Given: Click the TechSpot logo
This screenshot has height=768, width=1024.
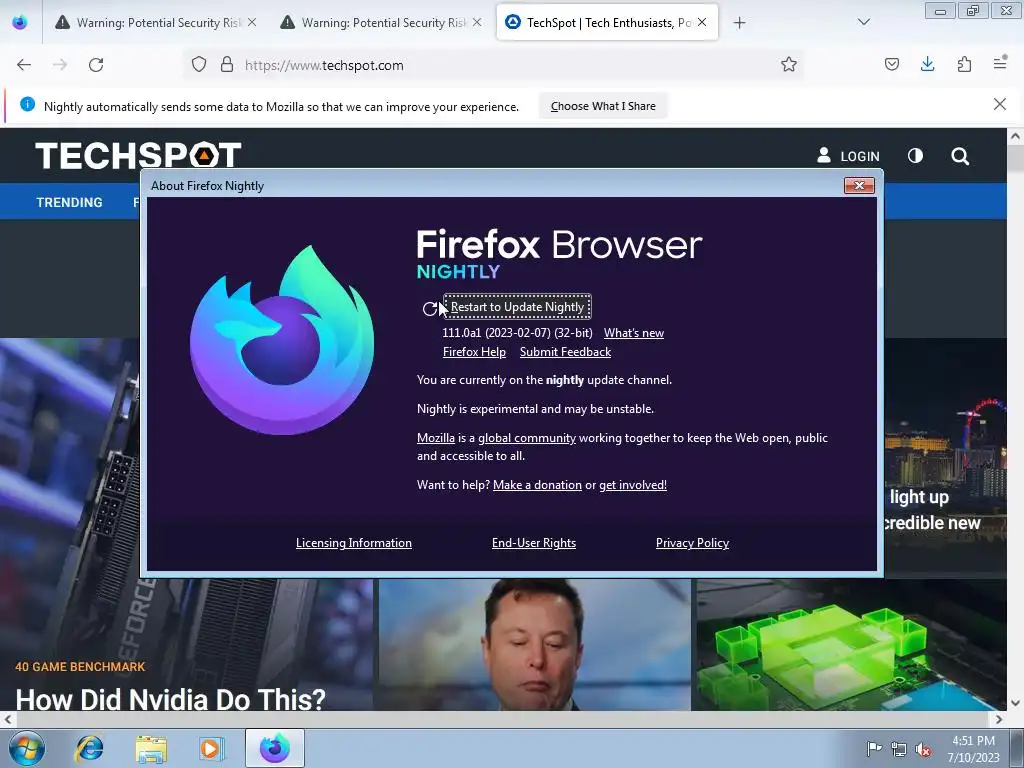Looking at the screenshot, I should click(x=138, y=155).
